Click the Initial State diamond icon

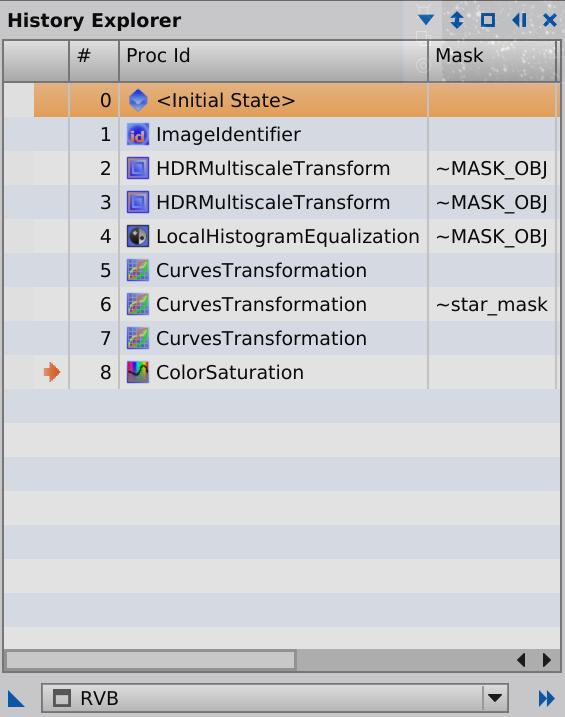138,100
